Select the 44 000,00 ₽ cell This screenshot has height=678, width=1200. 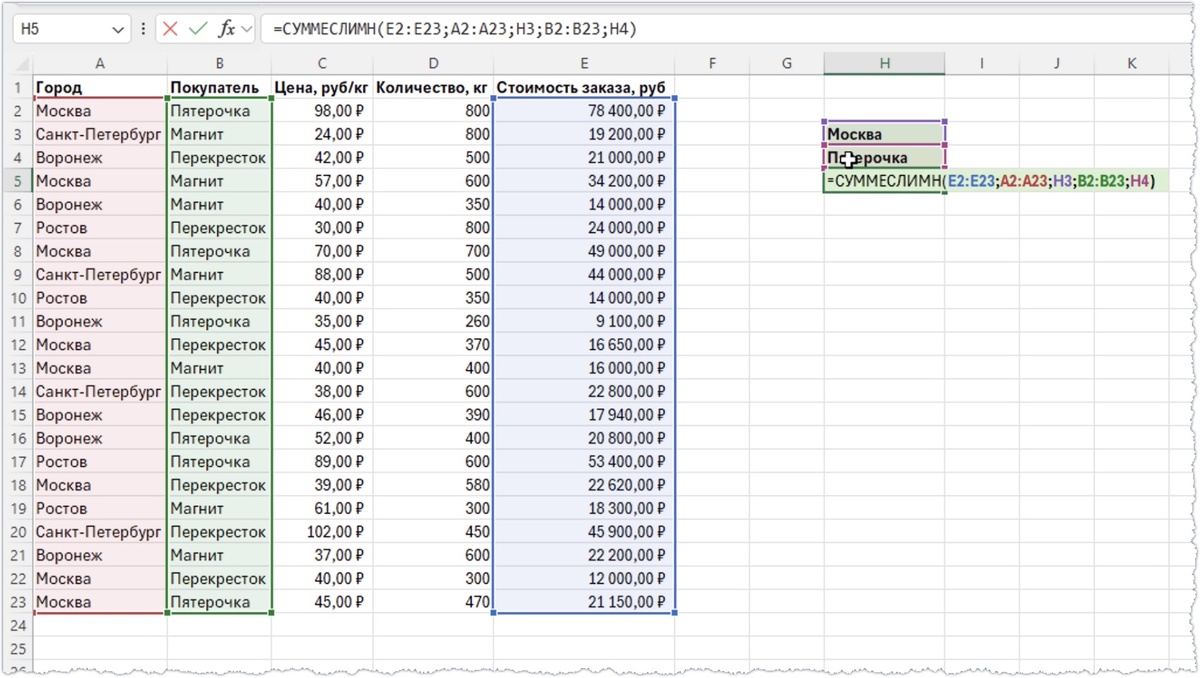(x=585, y=275)
